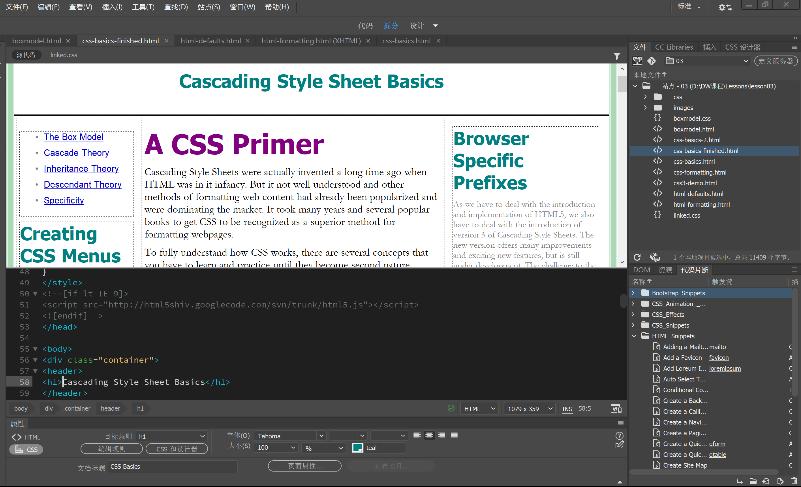
Task: Click the site connect icon in Files panel
Action: click(x=638, y=61)
